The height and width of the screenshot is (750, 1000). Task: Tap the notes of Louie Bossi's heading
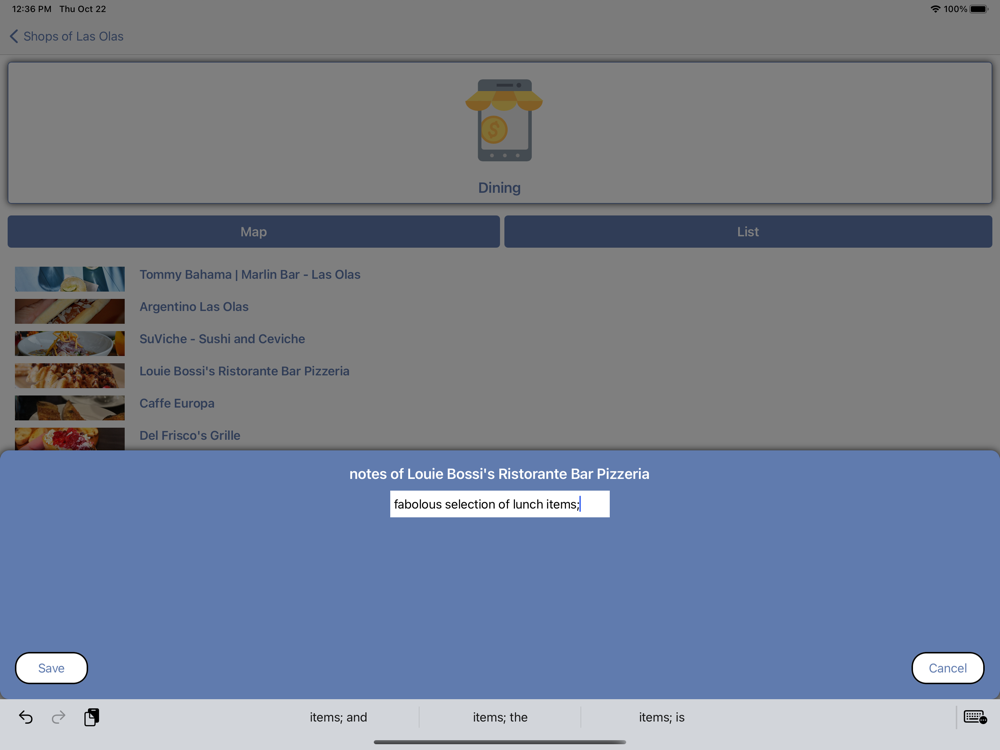[x=499, y=474]
